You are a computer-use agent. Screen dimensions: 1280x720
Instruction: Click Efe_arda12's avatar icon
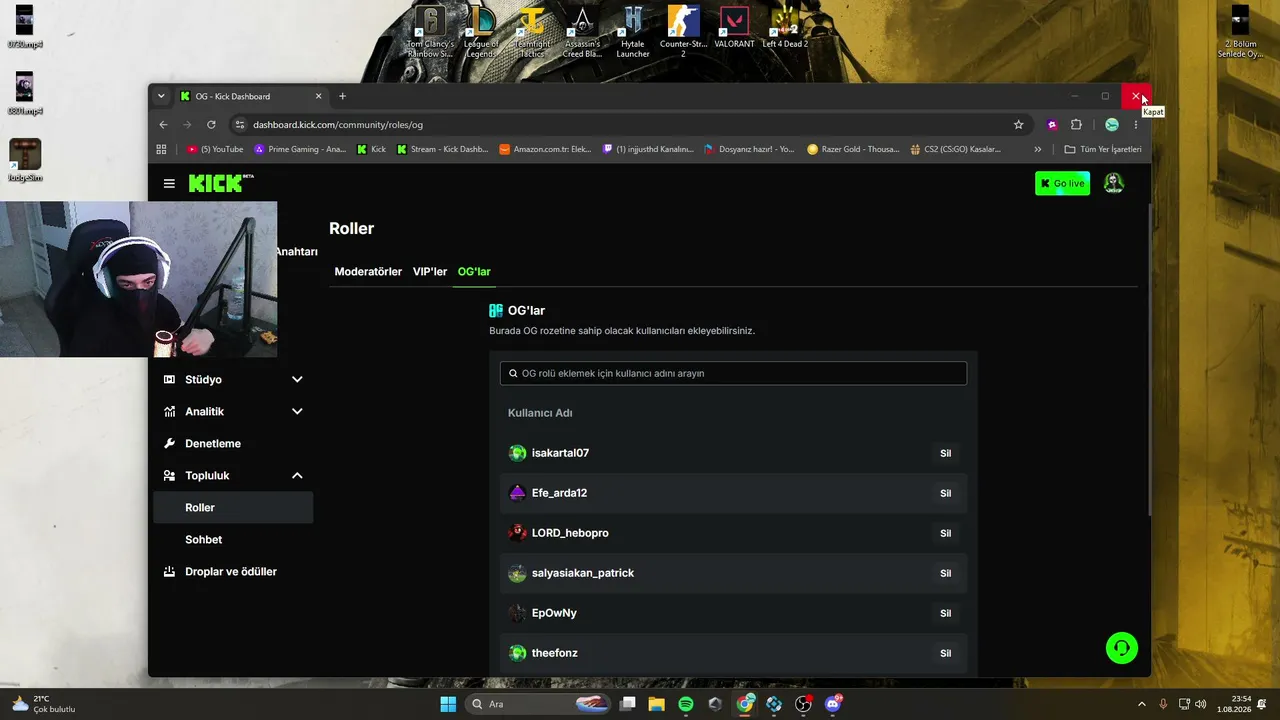coord(517,493)
